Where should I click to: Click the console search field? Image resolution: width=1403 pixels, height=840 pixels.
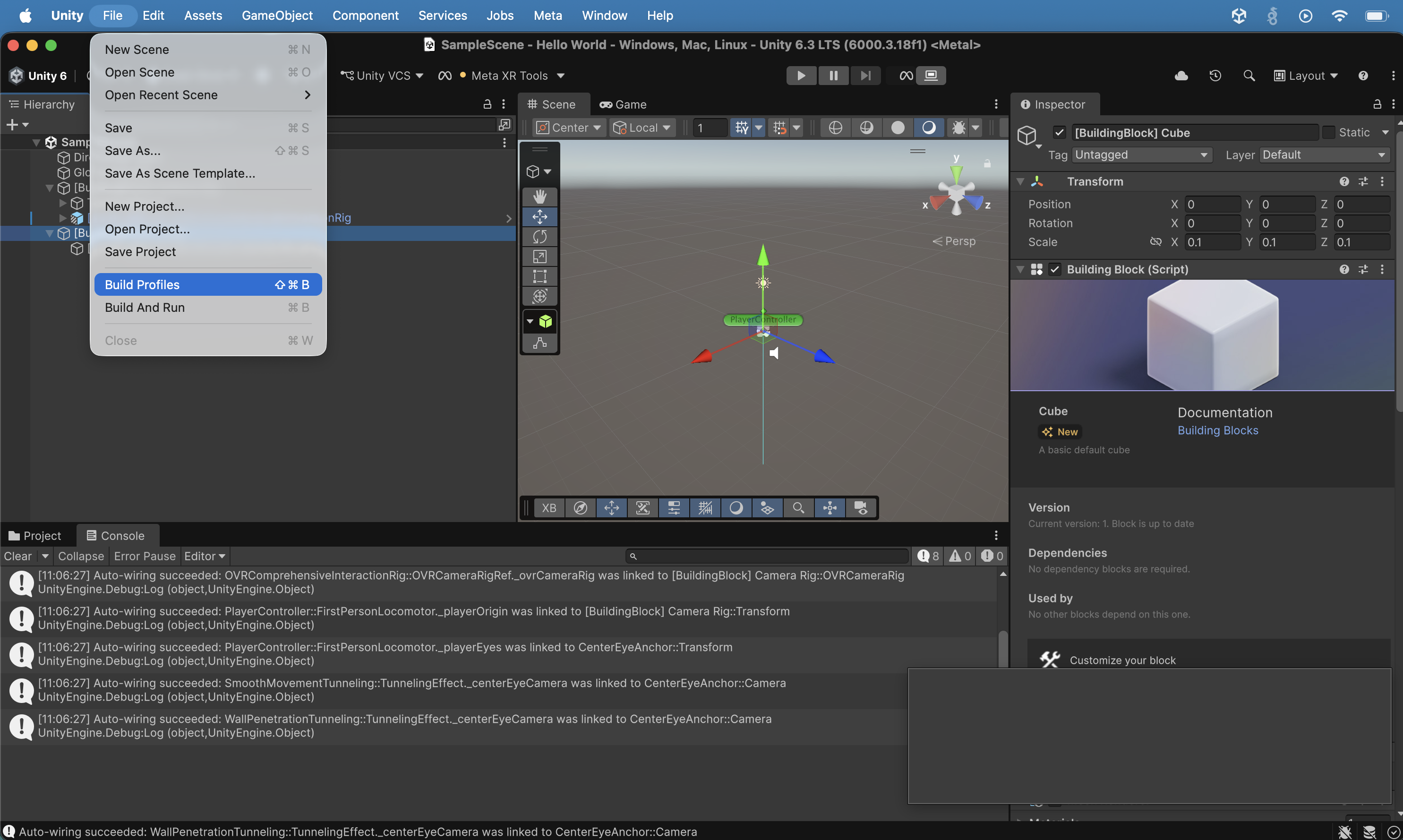(x=767, y=556)
